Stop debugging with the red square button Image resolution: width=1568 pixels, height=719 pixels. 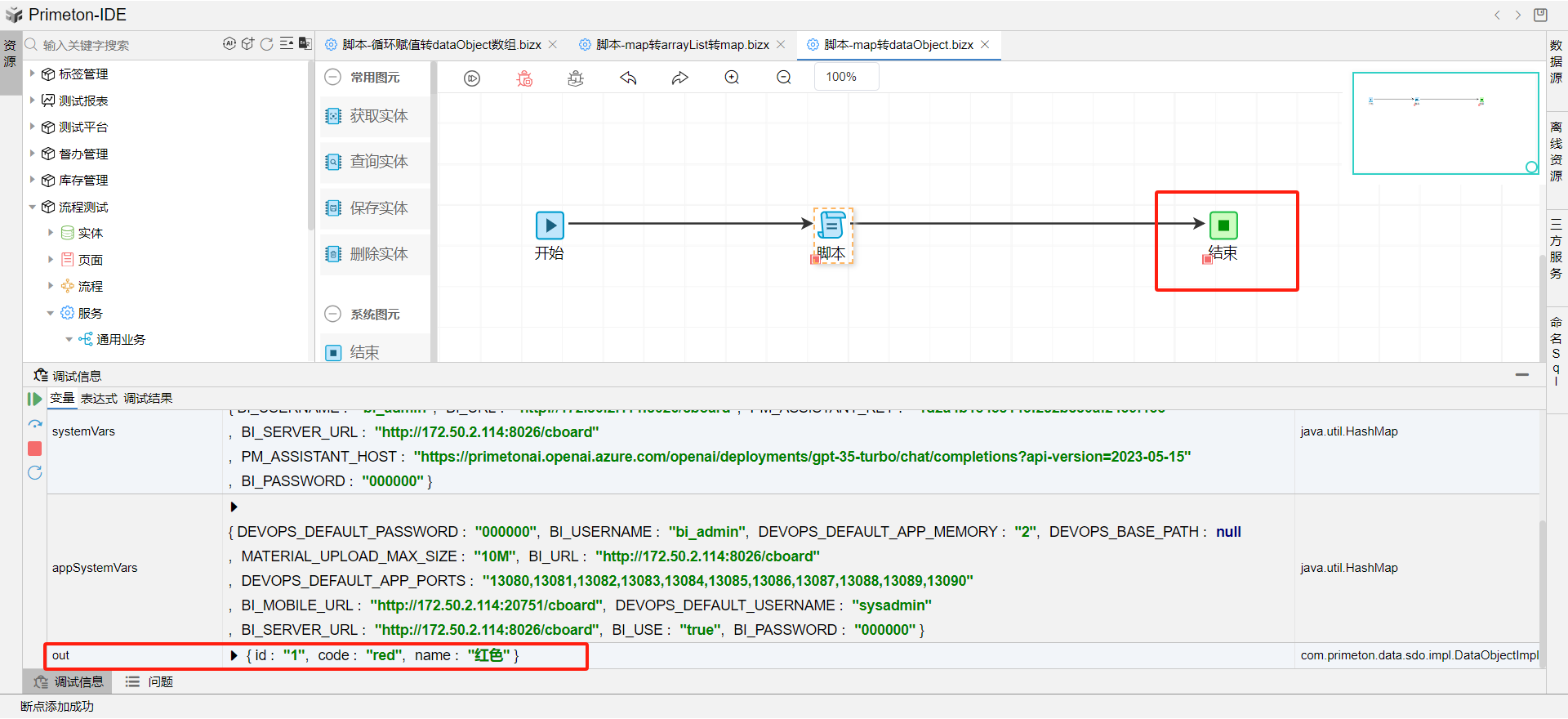34,449
